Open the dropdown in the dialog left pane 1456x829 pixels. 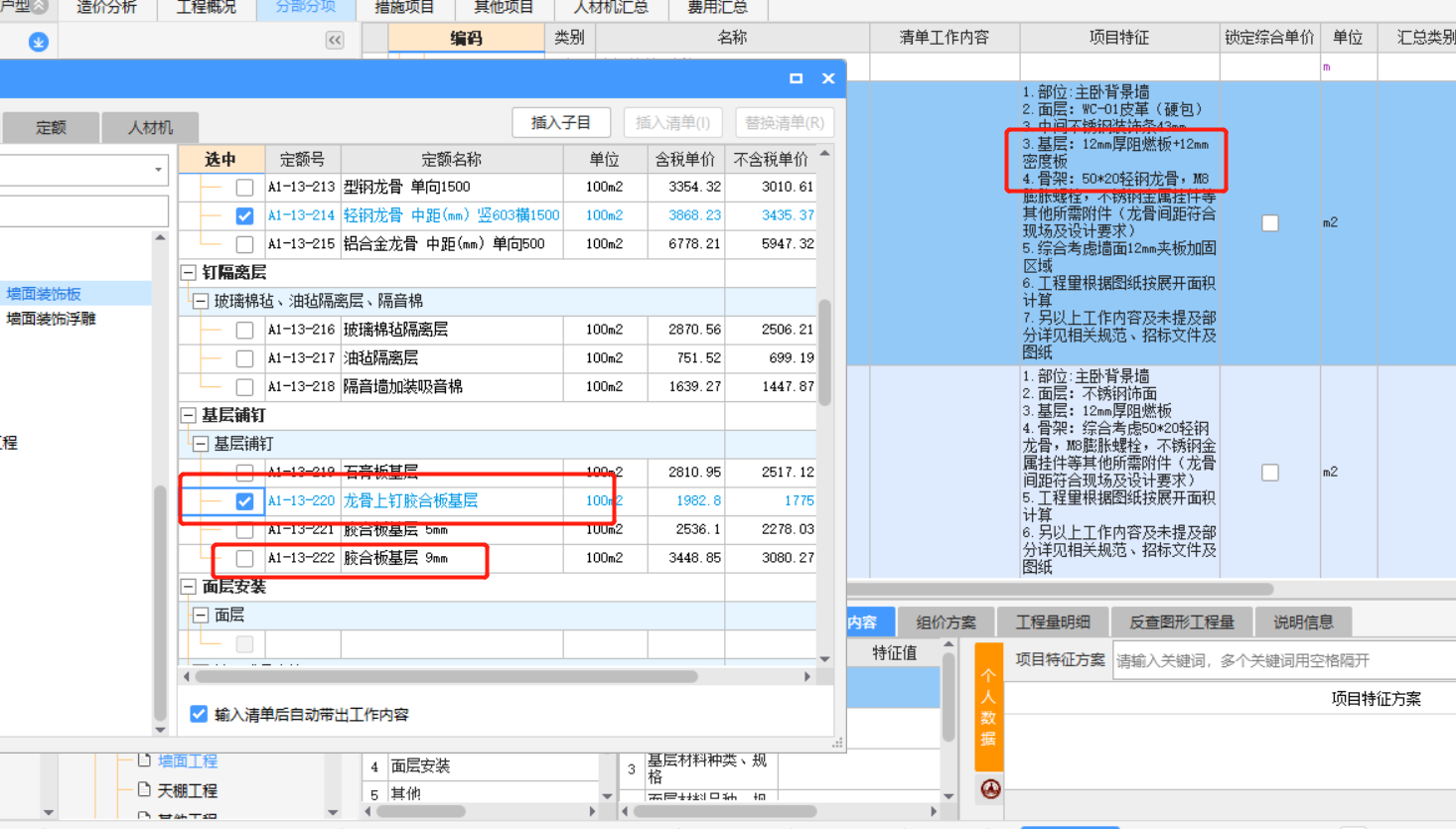(x=158, y=170)
